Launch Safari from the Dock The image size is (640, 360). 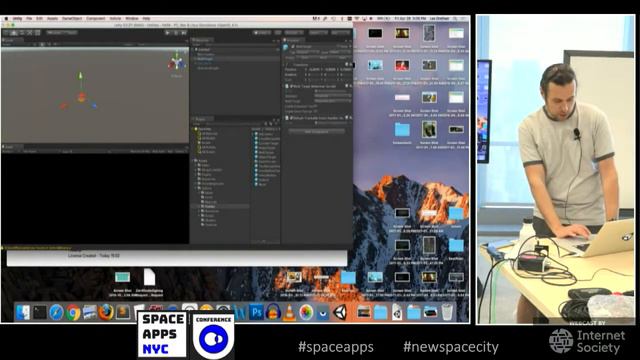[56, 313]
